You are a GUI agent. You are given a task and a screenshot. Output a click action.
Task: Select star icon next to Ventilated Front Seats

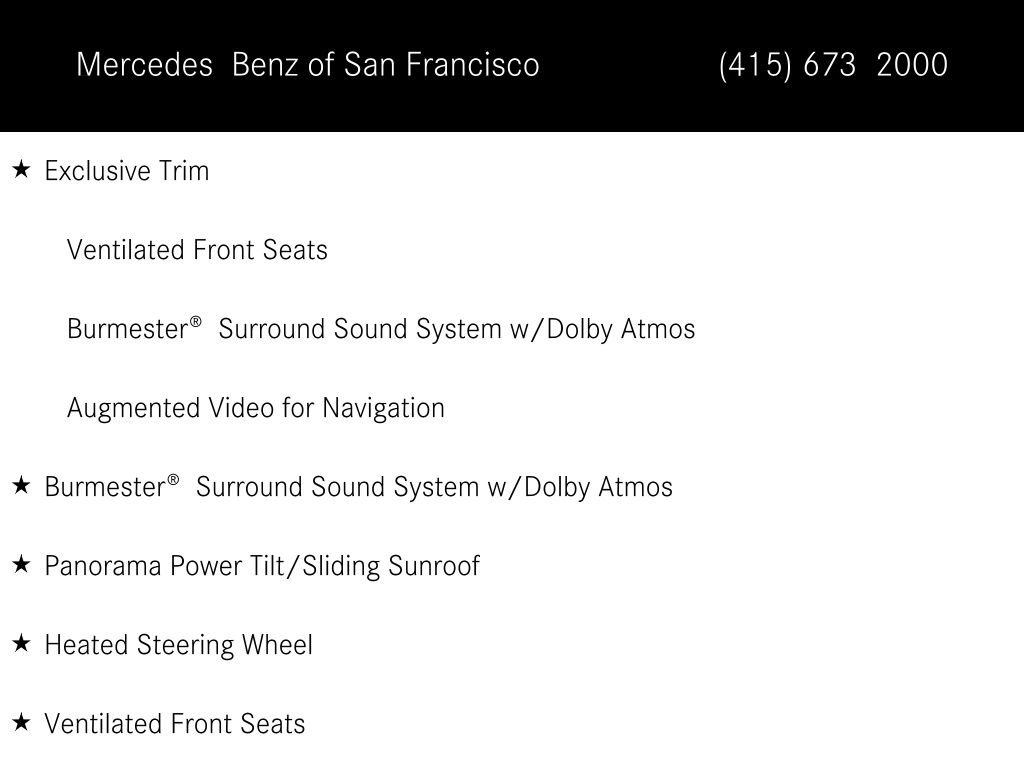click(x=22, y=723)
